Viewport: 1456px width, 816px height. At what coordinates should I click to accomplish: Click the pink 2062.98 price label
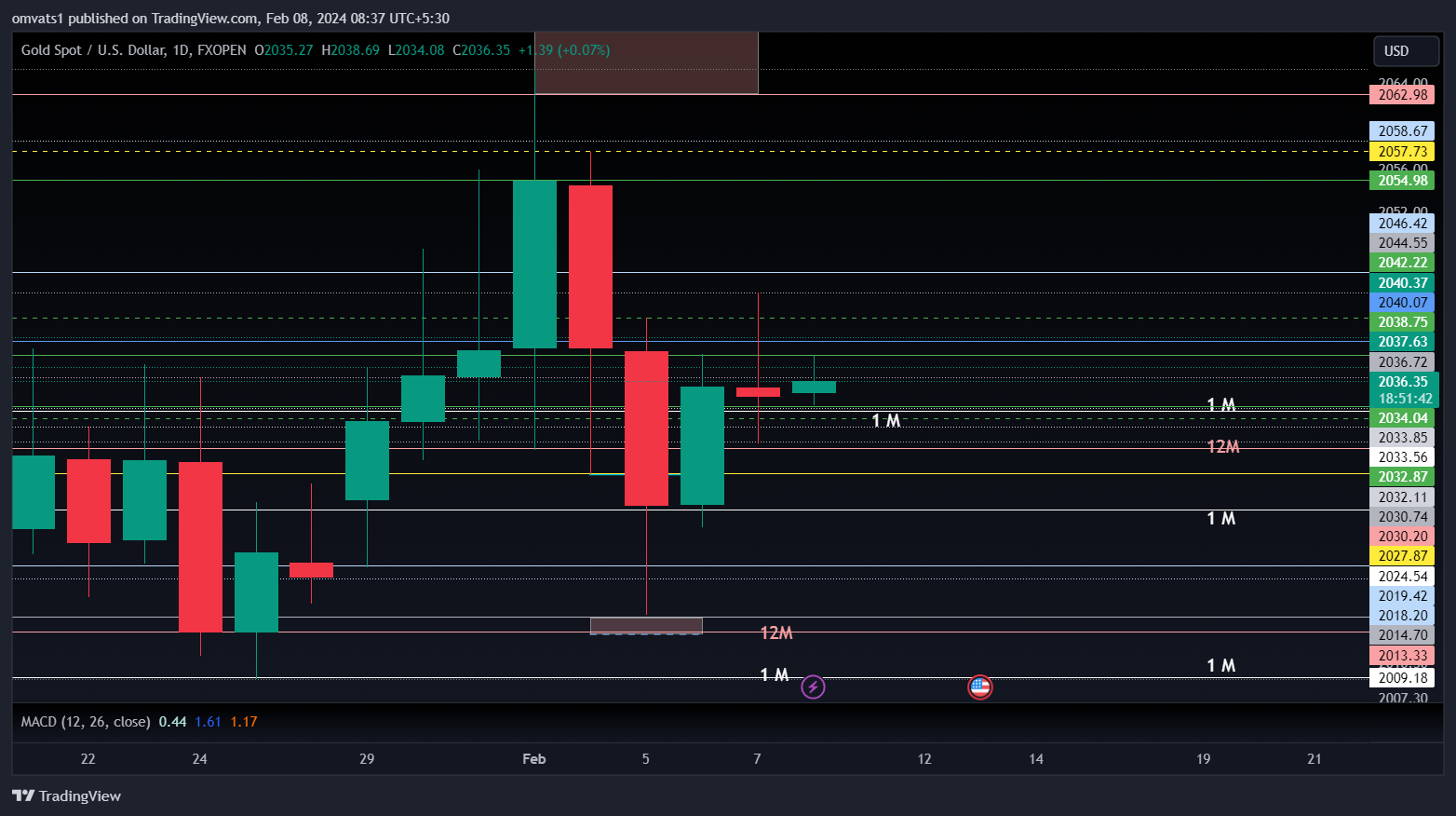pyautogui.click(x=1402, y=95)
